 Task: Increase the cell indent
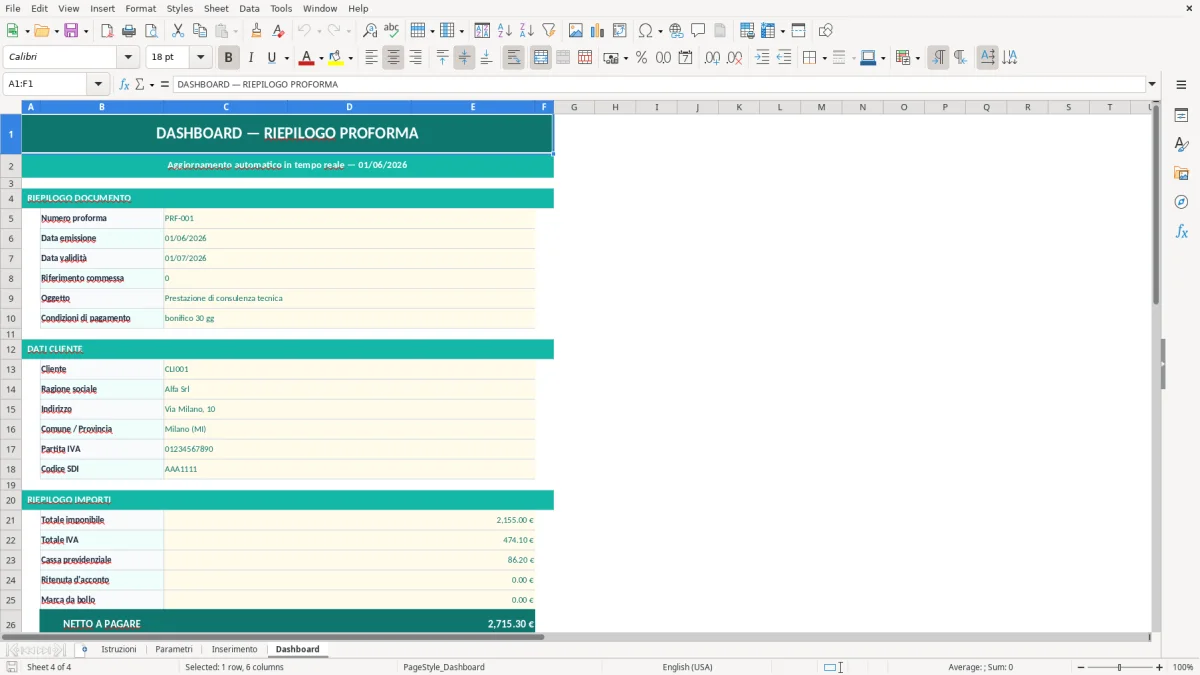[762, 58]
